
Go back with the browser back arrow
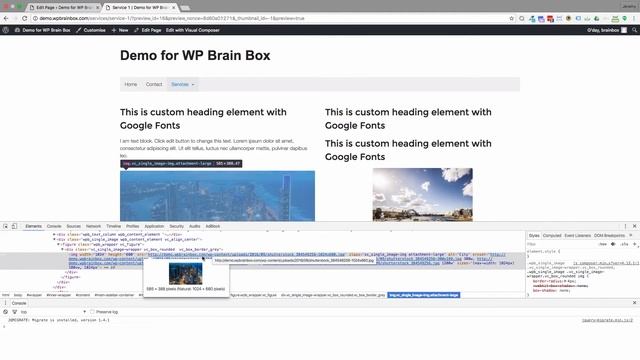pos(6,18)
